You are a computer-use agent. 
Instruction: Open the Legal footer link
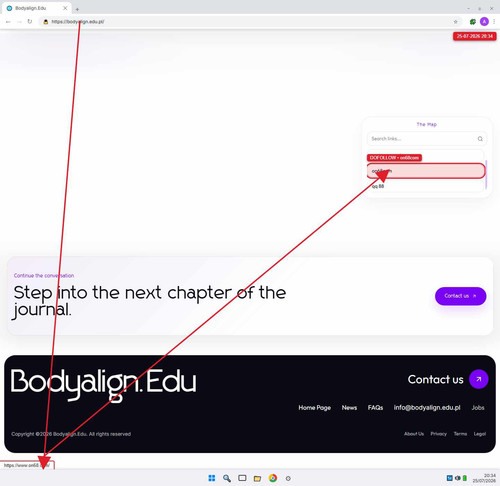pyautogui.click(x=480, y=434)
